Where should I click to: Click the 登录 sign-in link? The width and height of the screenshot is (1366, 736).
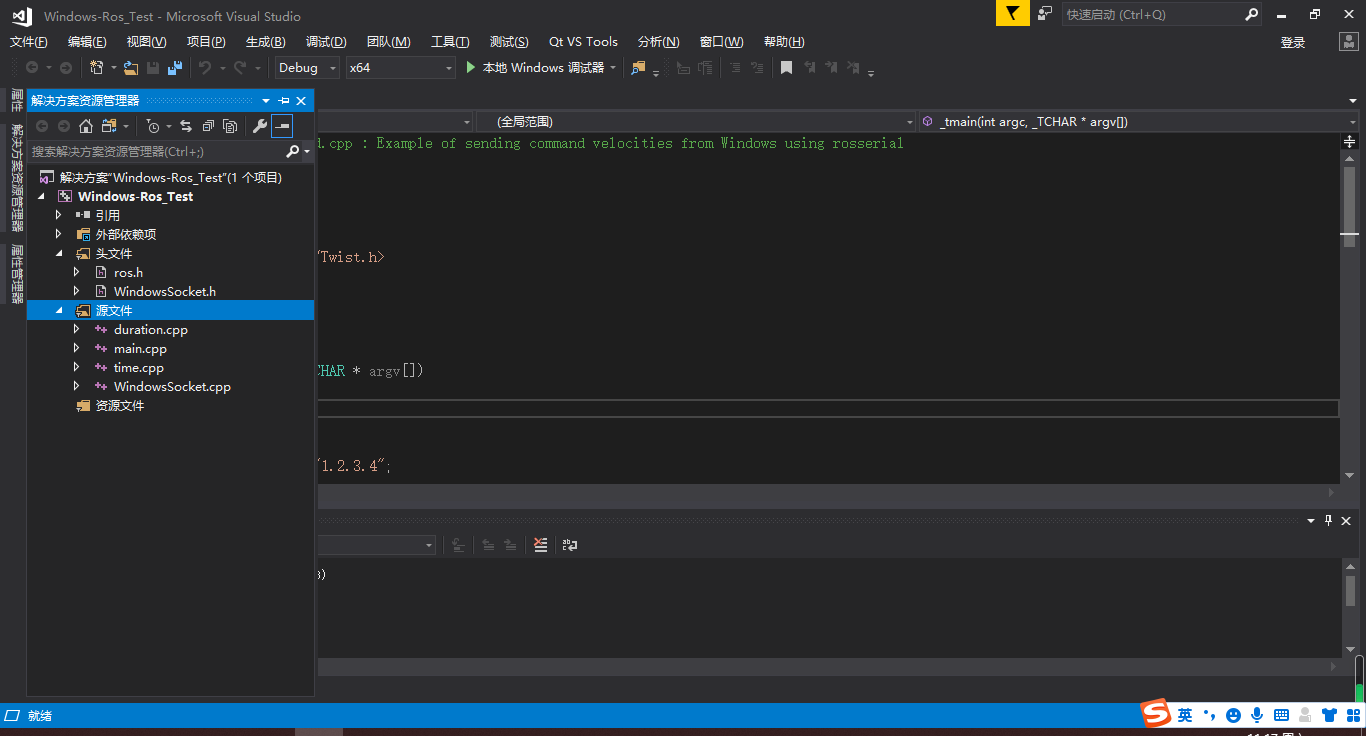coord(1293,42)
